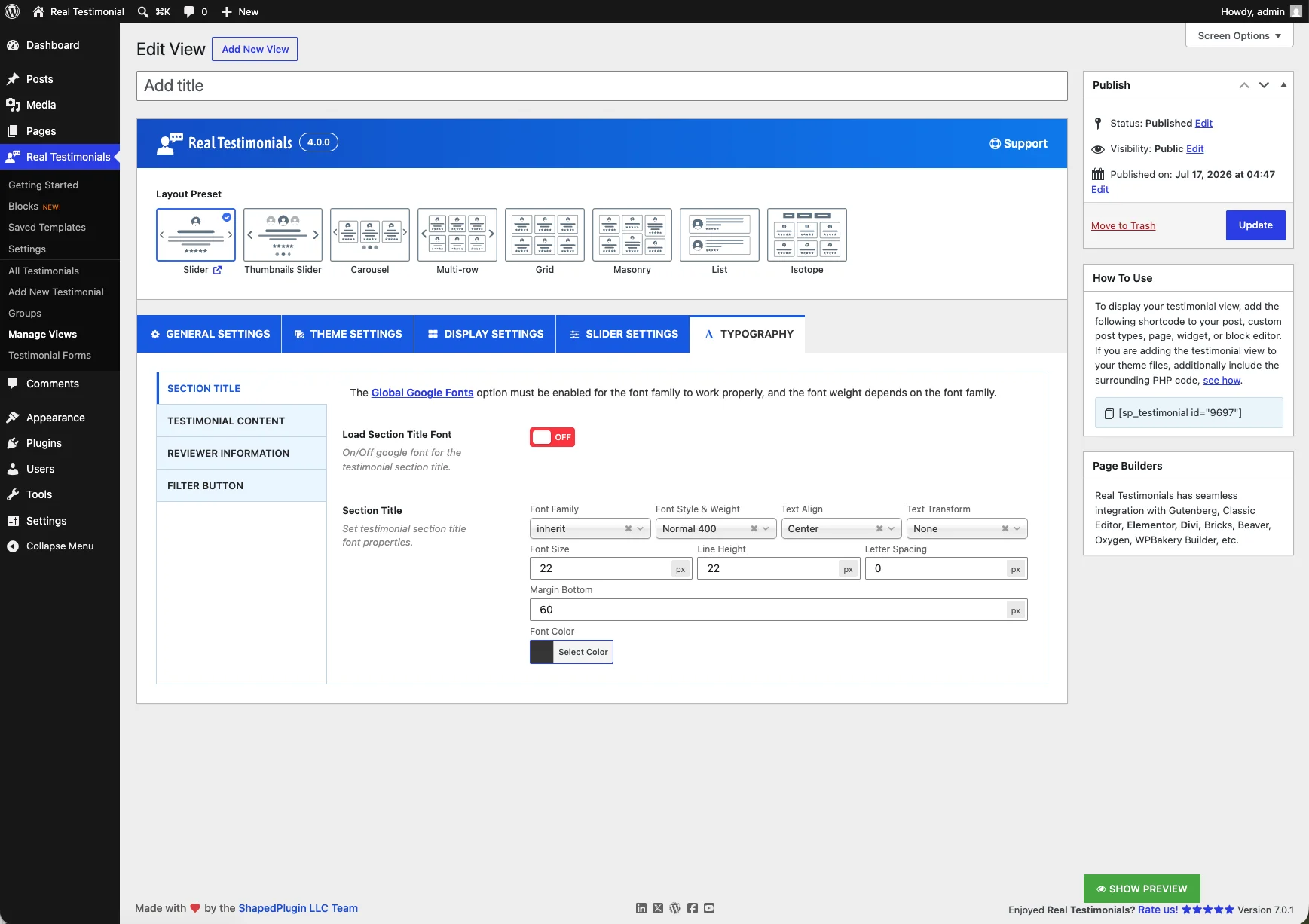Choose the Isotope layout preset
Image resolution: width=1309 pixels, height=924 pixels.
[807, 234]
